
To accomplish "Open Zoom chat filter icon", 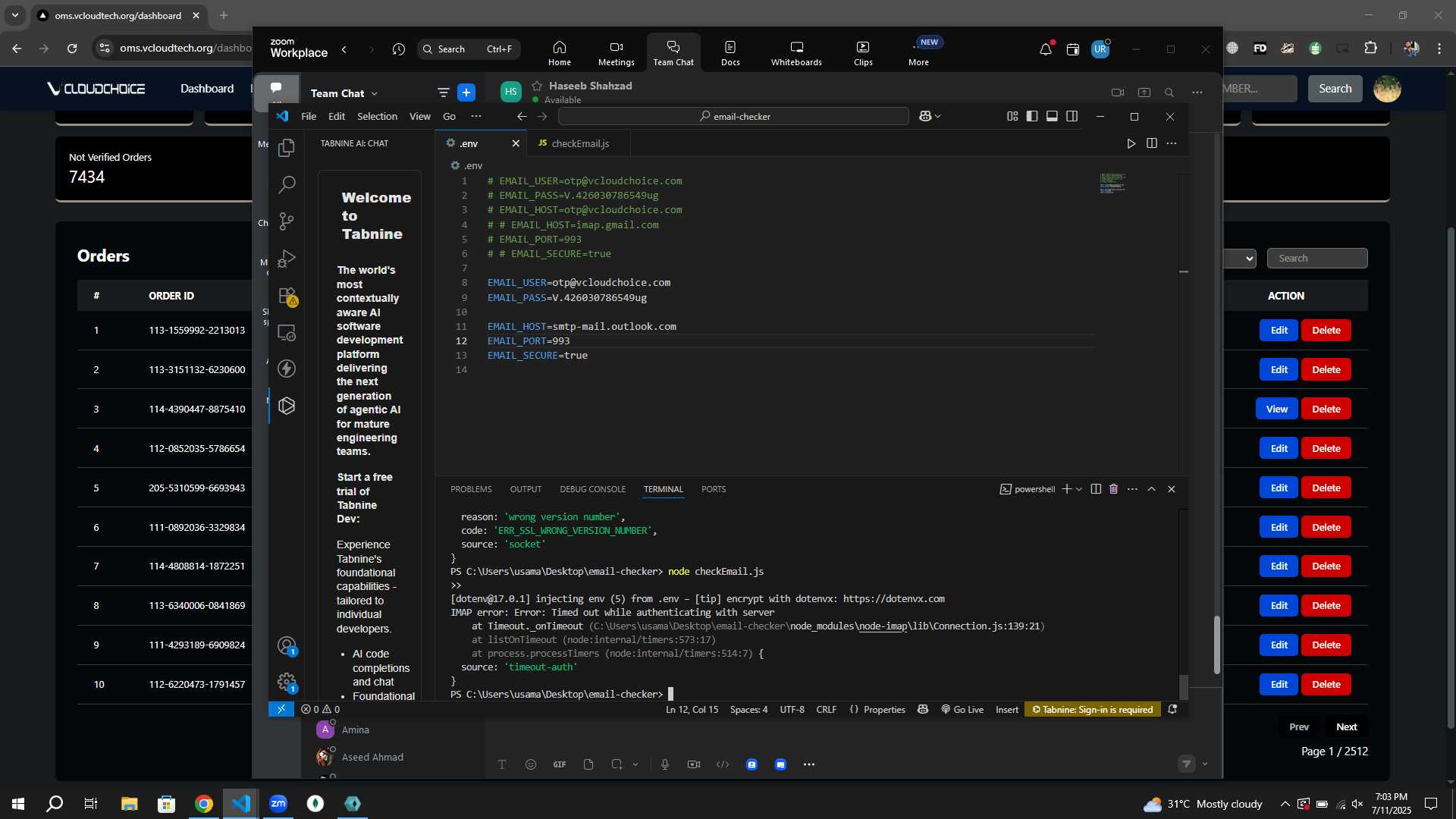I will (443, 93).
